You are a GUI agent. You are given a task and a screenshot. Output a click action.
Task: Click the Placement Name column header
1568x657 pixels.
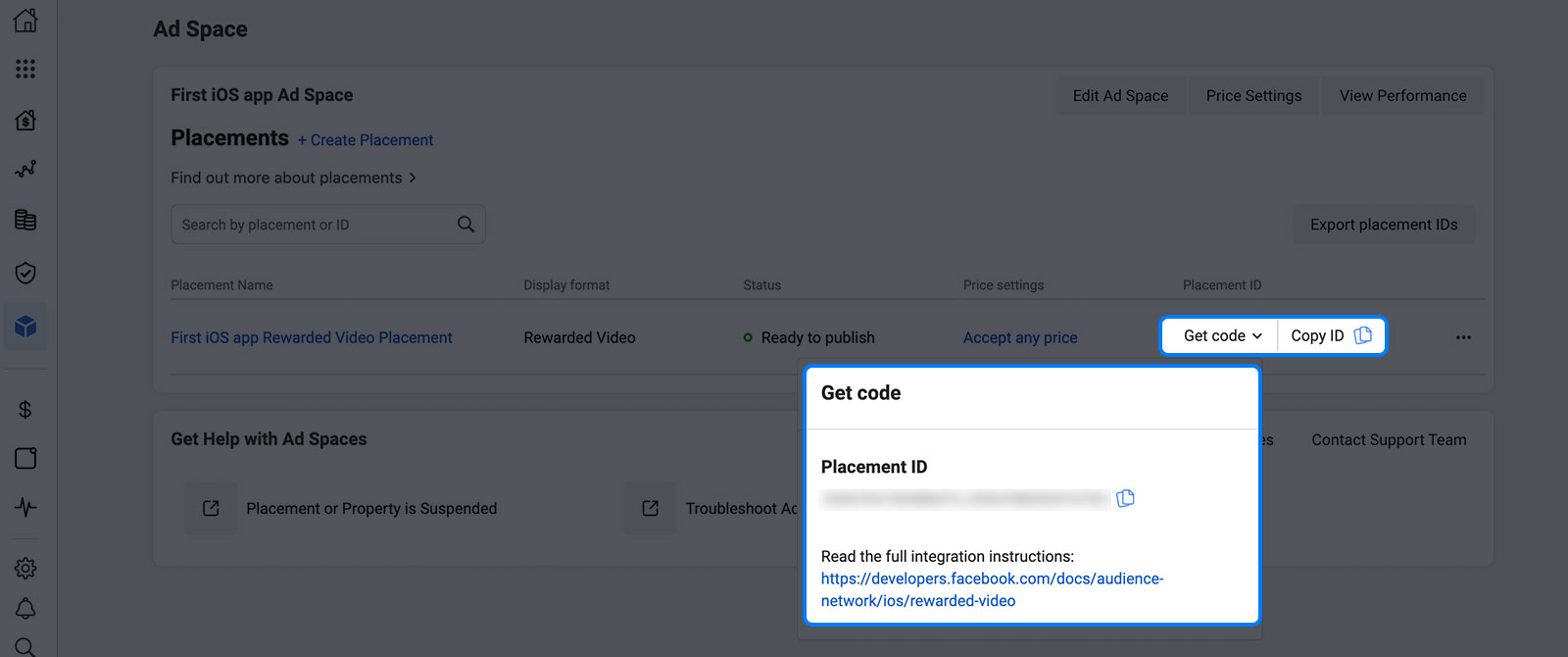[x=221, y=285]
